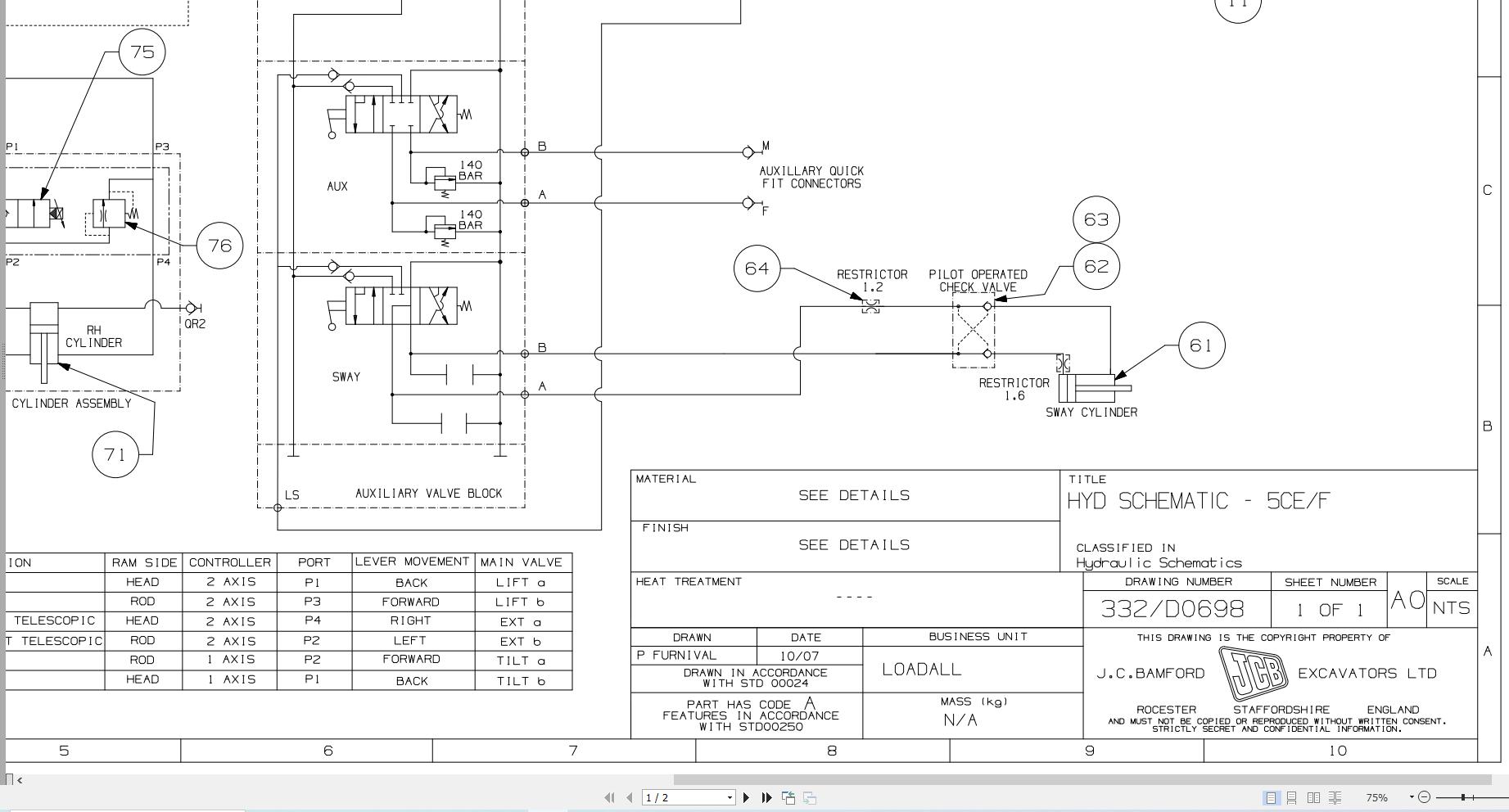Click balloon number 61

click(x=1201, y=345)
